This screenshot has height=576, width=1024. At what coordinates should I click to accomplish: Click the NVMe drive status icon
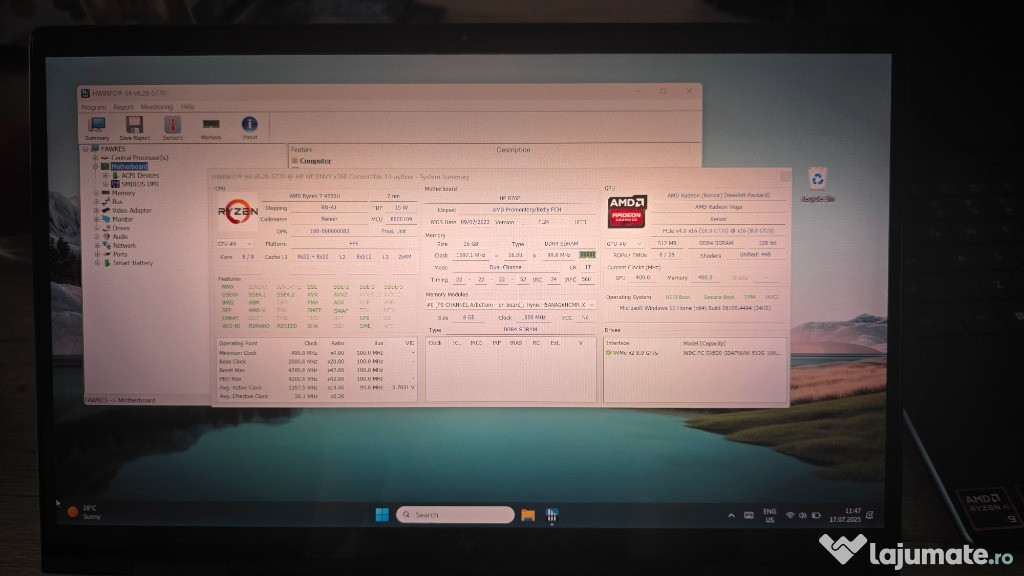pyautogui.click(x=609, y=353)
